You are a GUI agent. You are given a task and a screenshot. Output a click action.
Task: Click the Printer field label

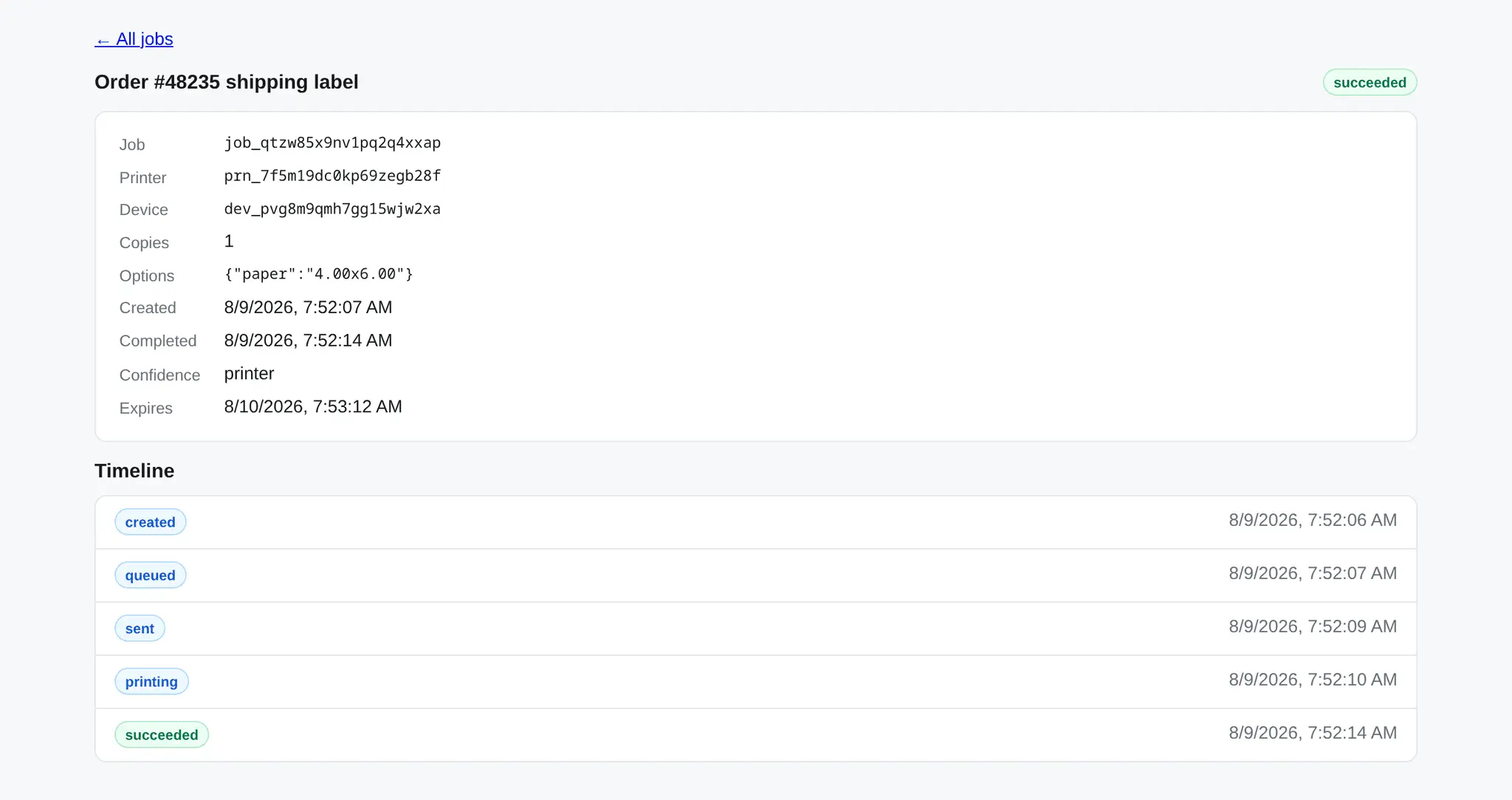(142, 178)
